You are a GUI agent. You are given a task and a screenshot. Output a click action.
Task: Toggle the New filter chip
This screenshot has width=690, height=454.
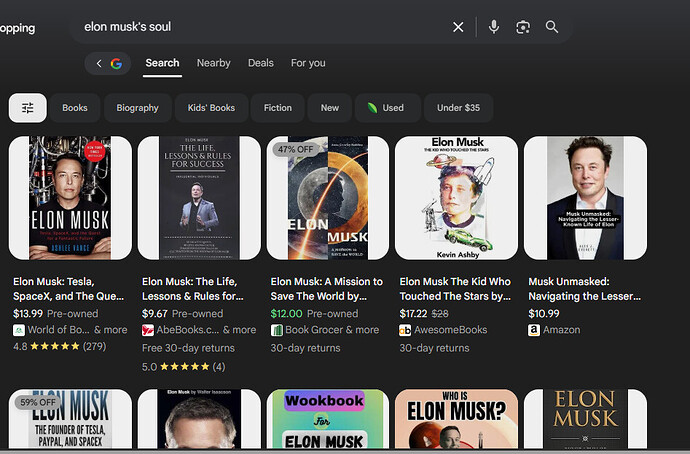[x=329, y=108]
